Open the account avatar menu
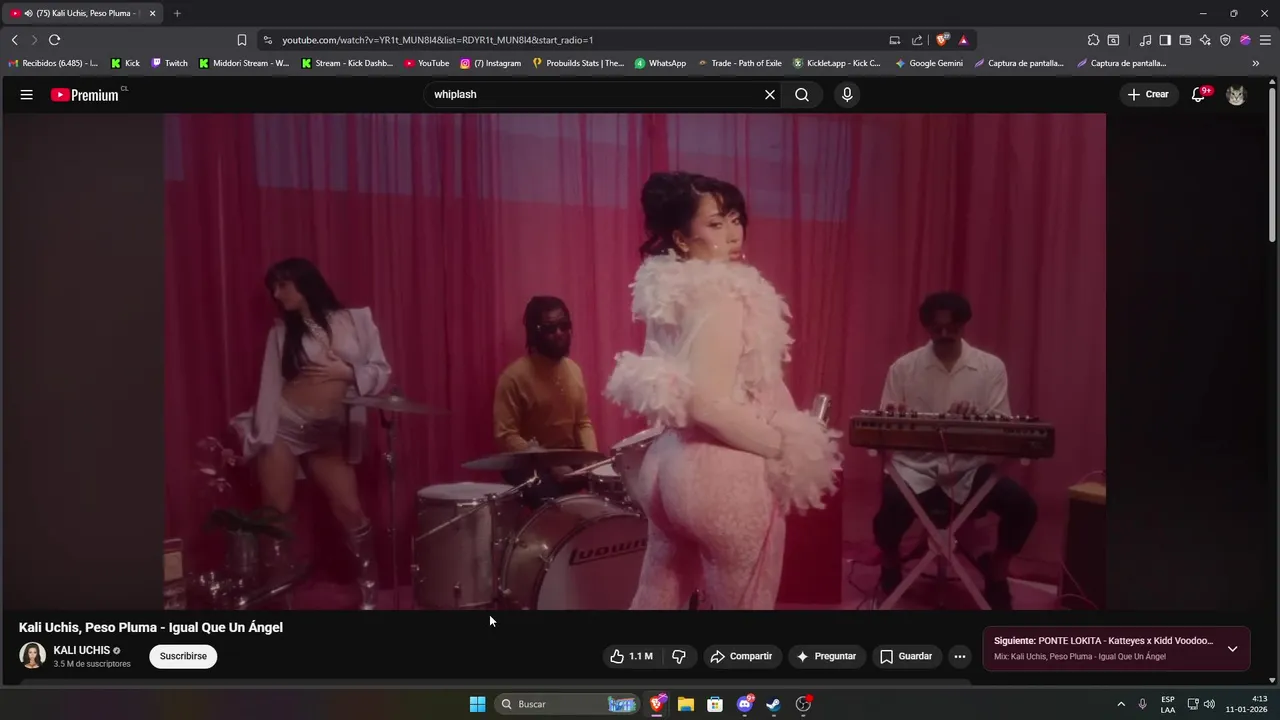The image size is (1280, 720). point(1237,95)
